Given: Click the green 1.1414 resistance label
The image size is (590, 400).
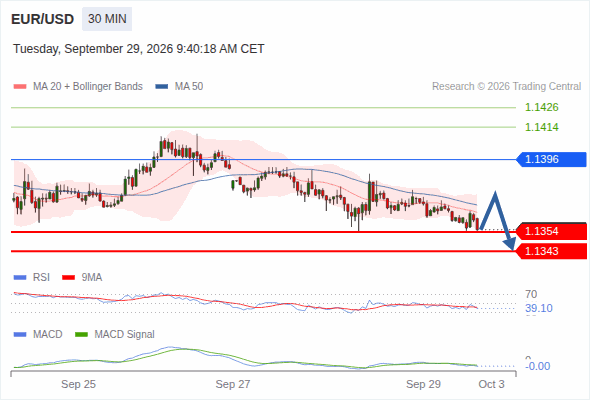Looking at the screenshot, I should point(541,127).
